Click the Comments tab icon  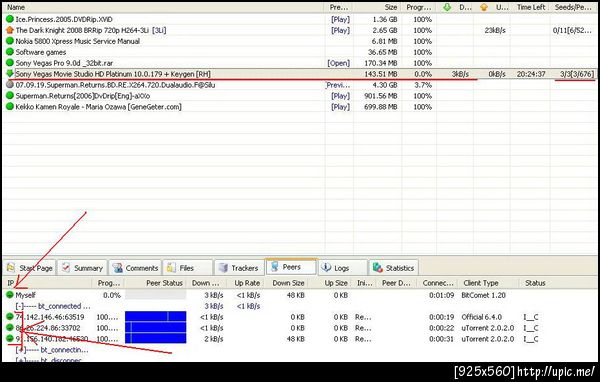(117, 268)
